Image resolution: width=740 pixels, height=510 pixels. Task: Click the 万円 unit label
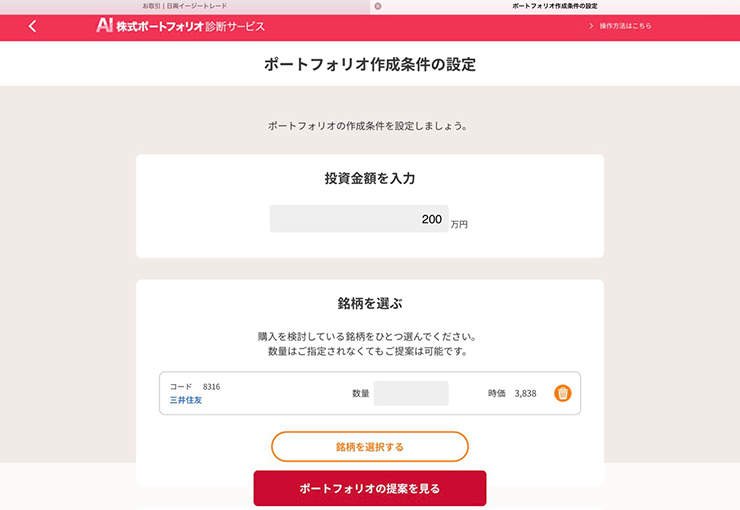pos(459,225)
